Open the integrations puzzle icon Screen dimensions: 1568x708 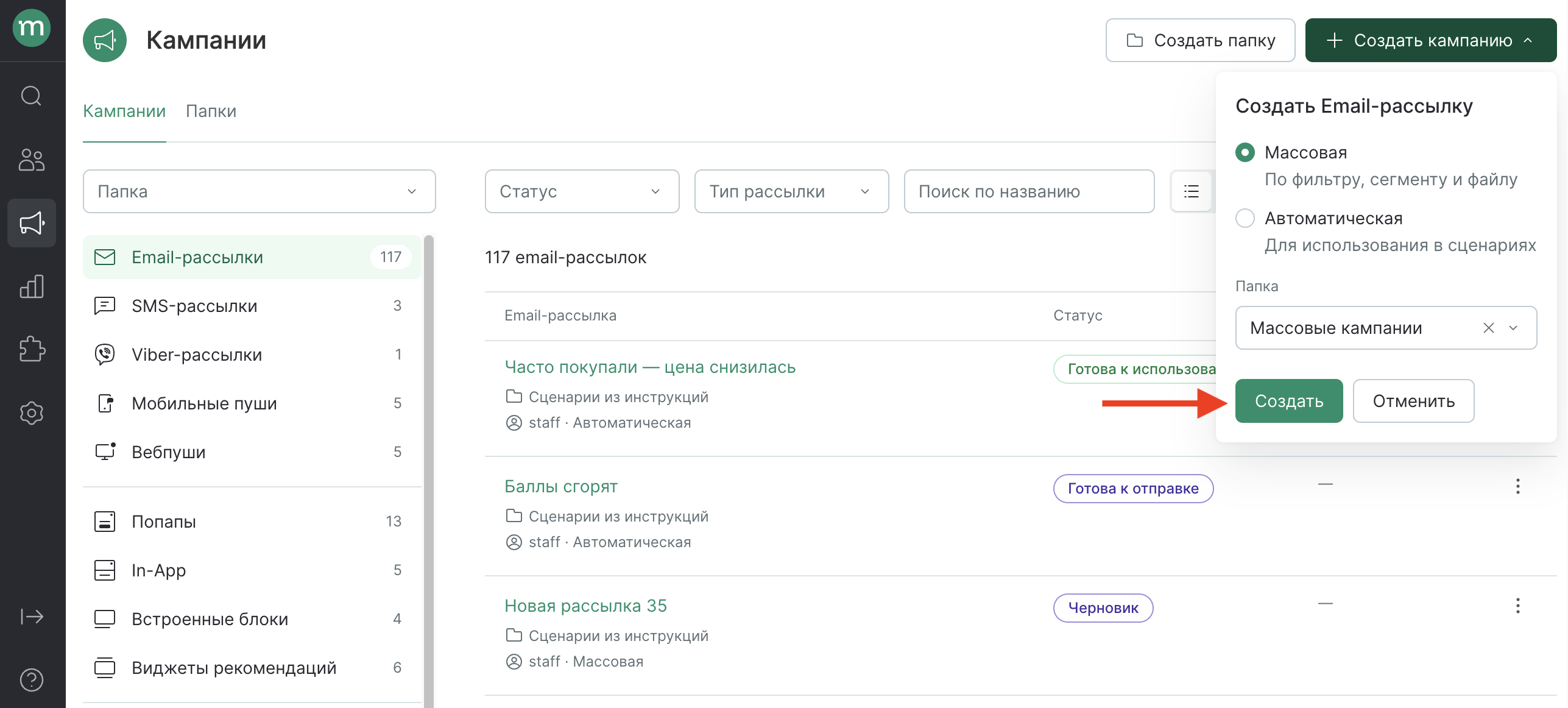[32, 350]
